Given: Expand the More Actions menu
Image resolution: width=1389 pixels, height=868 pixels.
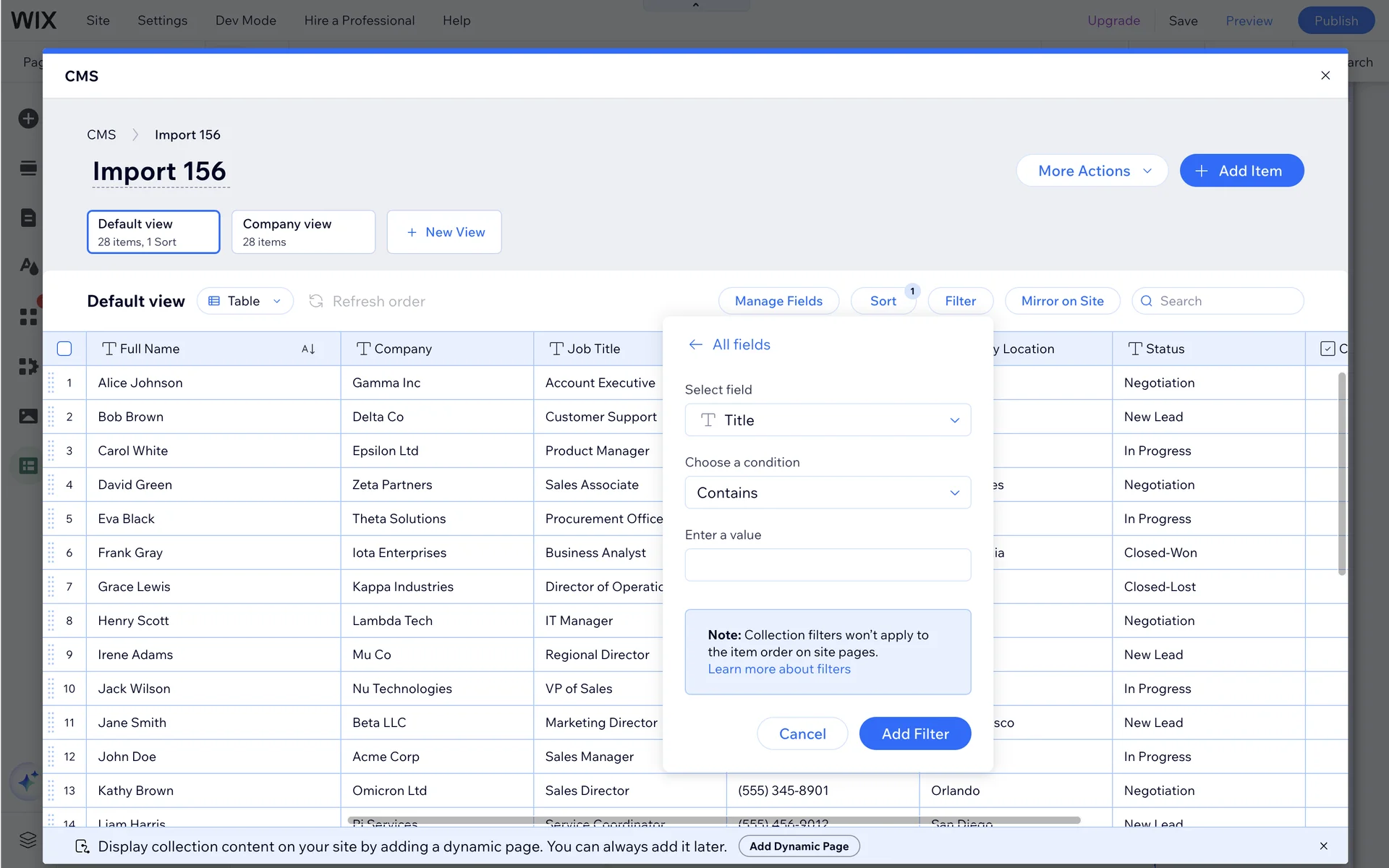Looking at the screenshot, I should 1092,171.
